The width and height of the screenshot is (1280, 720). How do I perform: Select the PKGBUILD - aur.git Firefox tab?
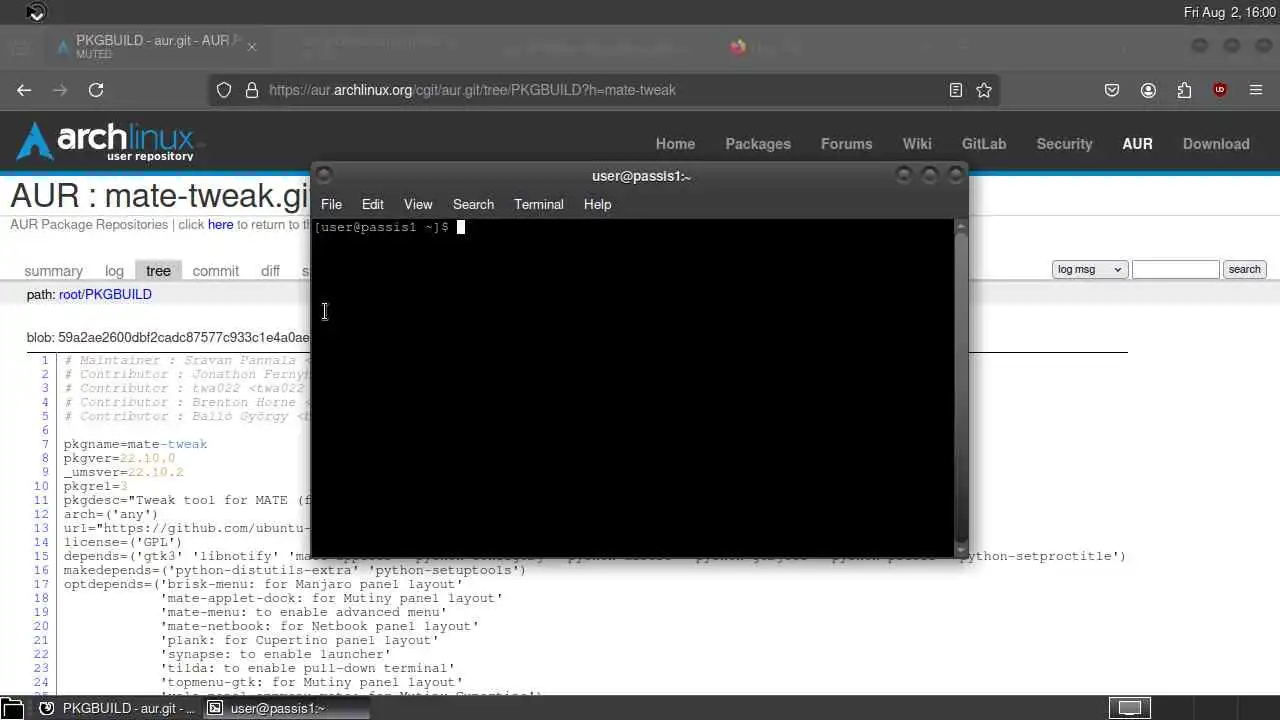[158, 46]
